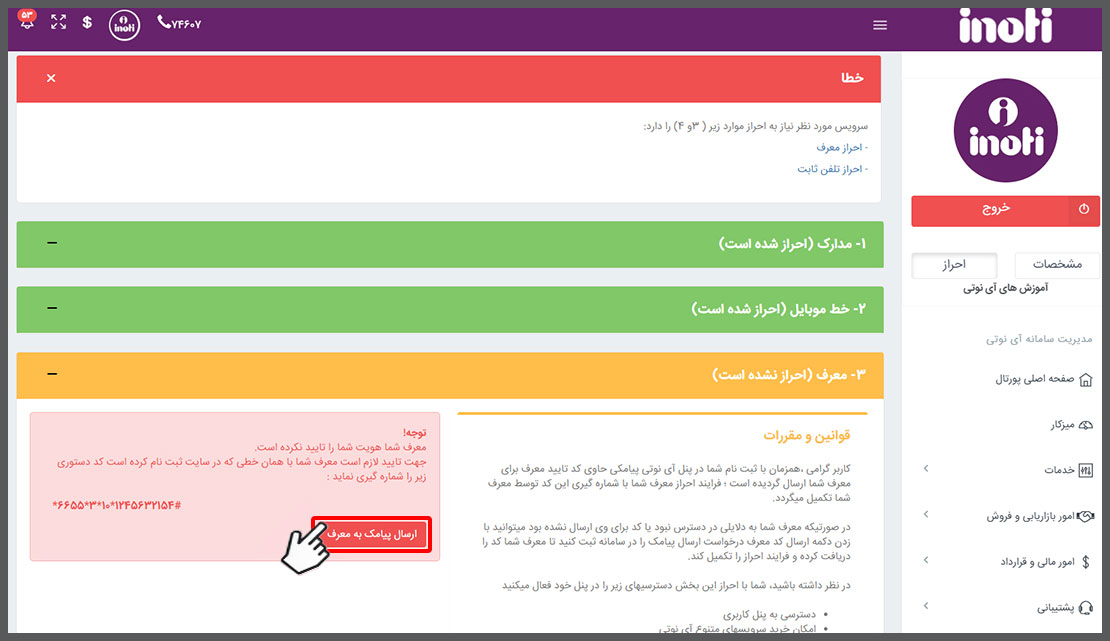Click the phone number 74607 in header
This screenshot has width=1110, height=641.
[180, 24]
